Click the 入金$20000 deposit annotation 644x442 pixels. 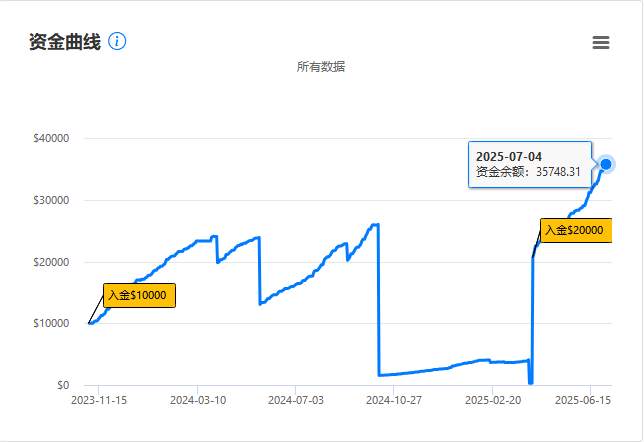pos(576,230)
